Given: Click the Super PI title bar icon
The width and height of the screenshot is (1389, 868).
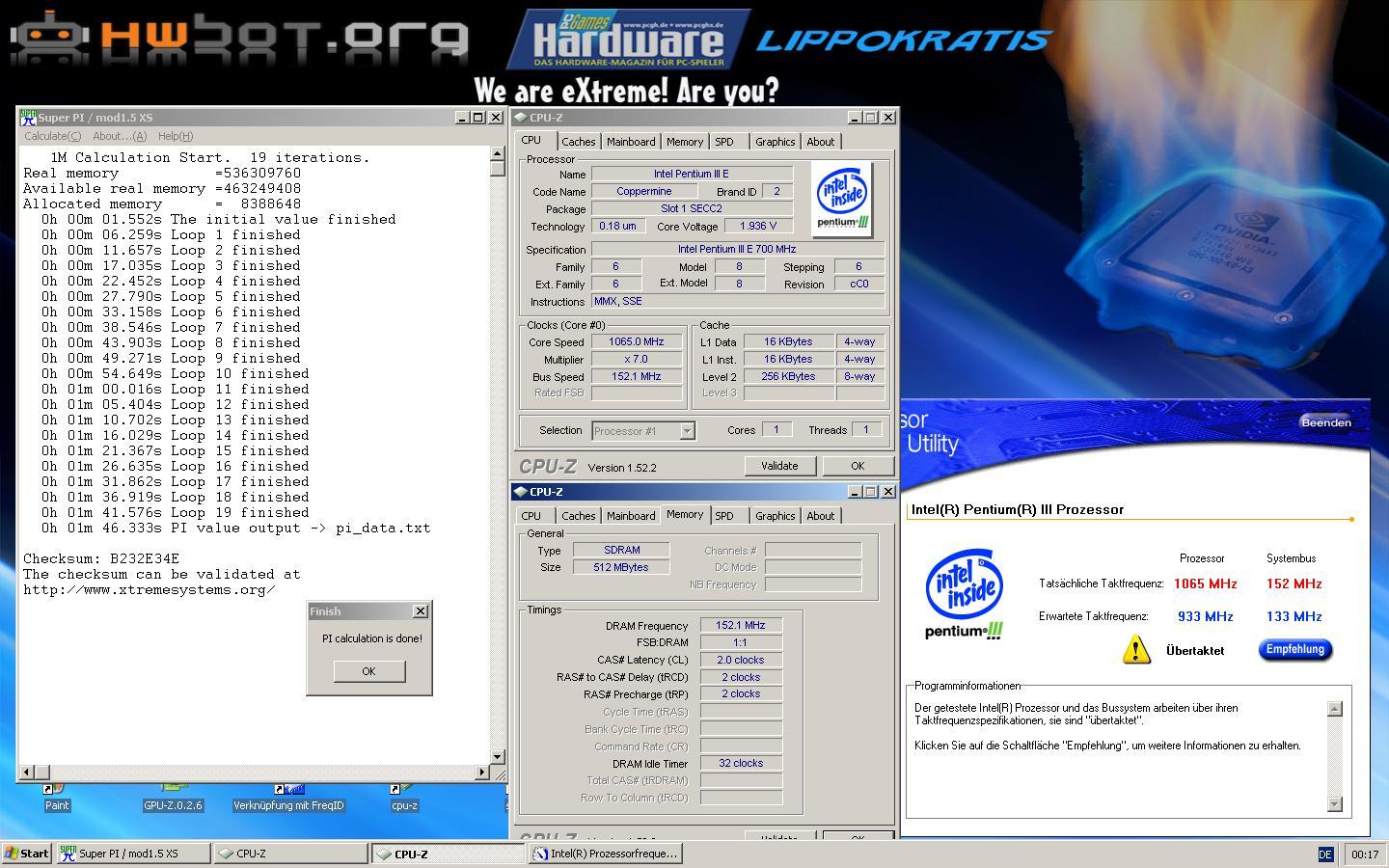Looking at the screenshot, I should (x=28, y=117).
